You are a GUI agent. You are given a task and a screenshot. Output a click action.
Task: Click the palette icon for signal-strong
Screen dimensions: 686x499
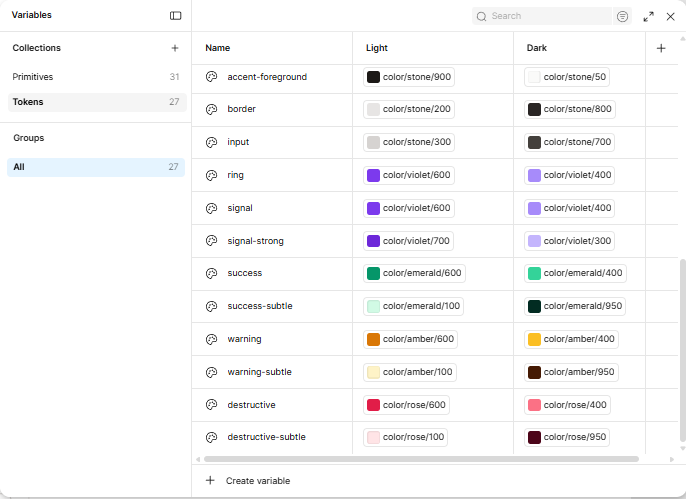pos(212,241)
